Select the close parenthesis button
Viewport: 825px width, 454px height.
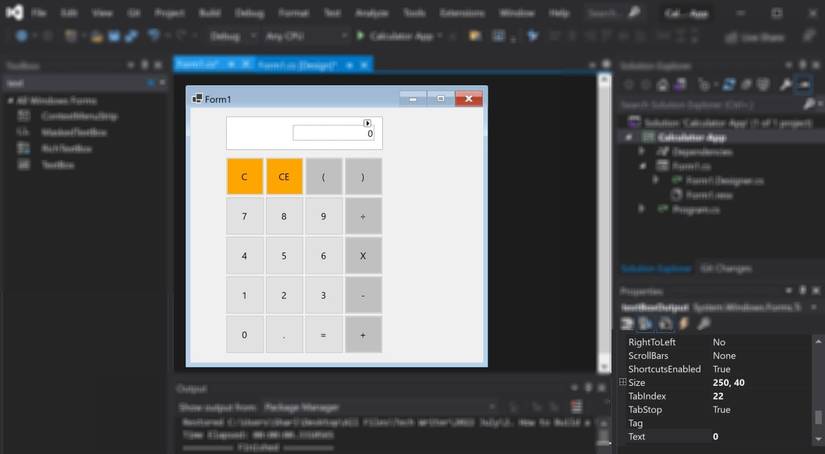(x=363, y=177)
